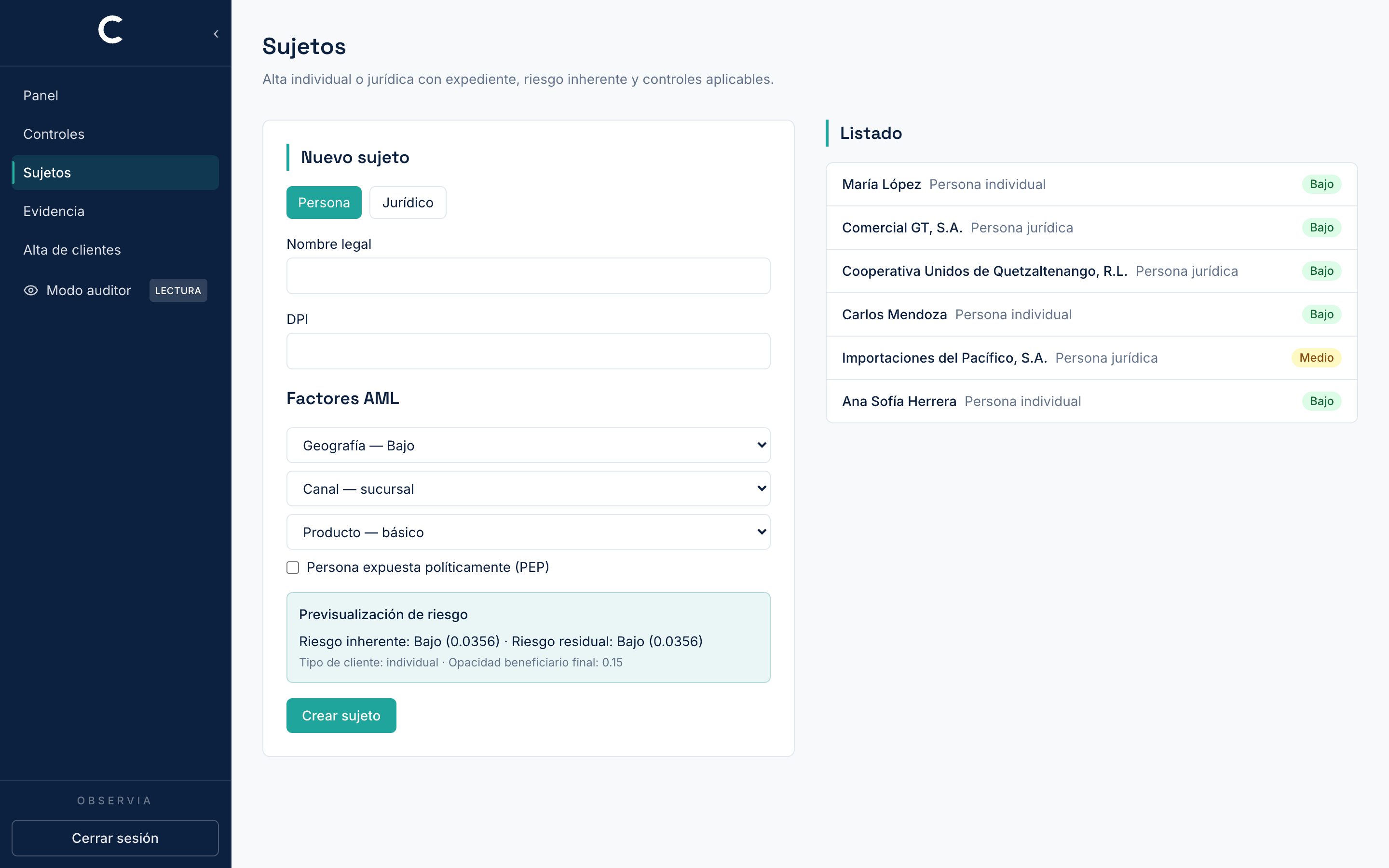
Task: Check the Persona expuesta políticamente (PEP) checkbox
Action: [293, 568]
